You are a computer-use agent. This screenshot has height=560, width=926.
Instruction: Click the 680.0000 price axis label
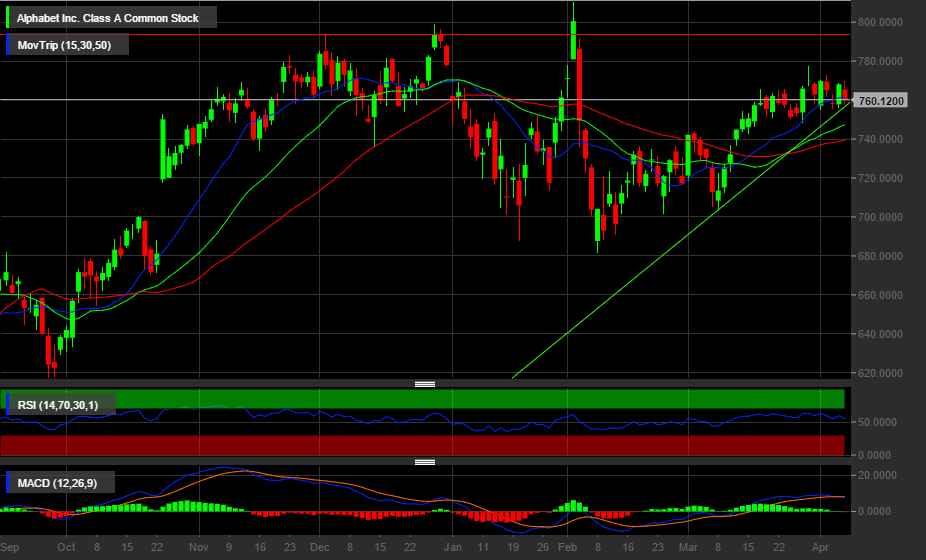tap(880, 256)
